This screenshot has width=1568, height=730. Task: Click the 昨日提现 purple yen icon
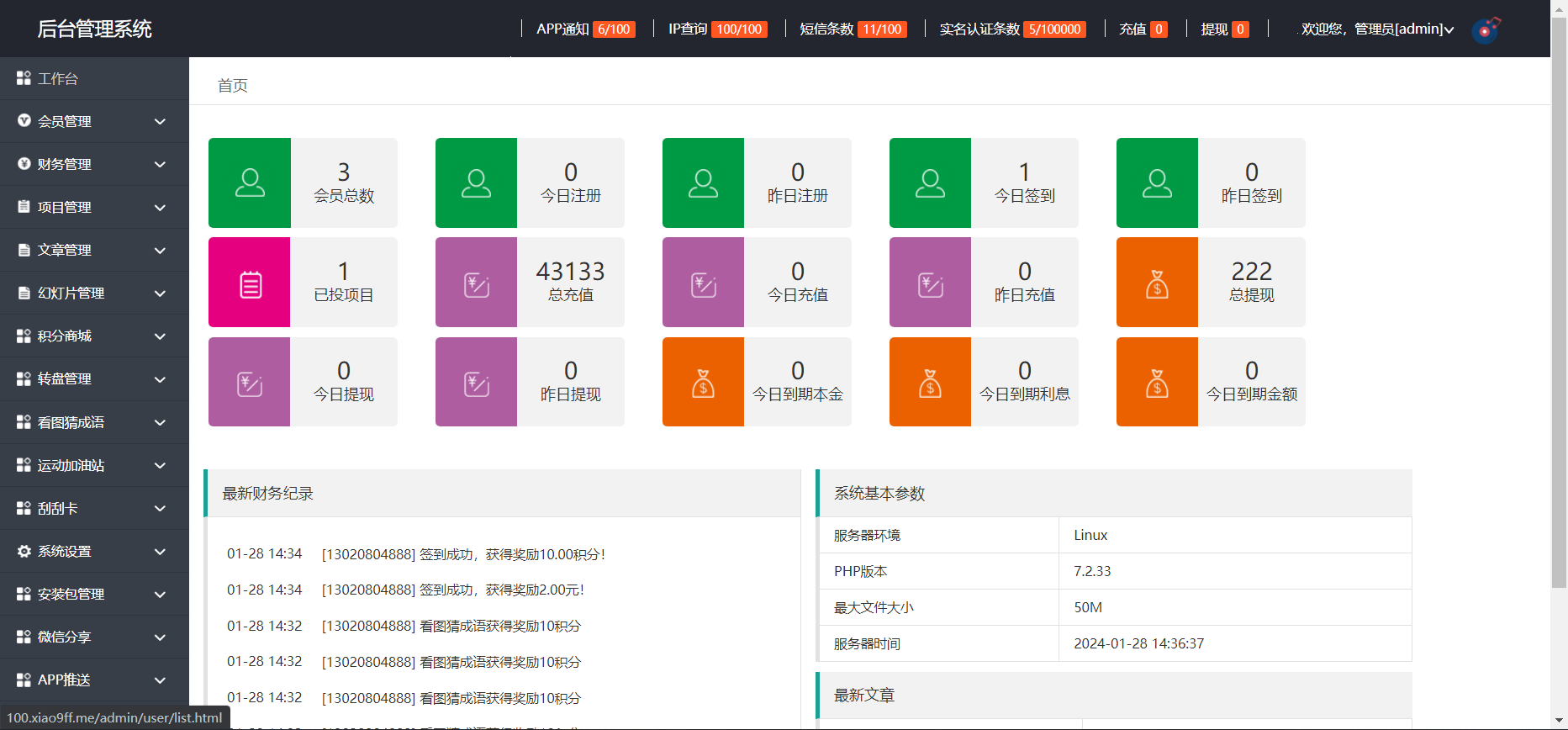click(x=477, y=384)
